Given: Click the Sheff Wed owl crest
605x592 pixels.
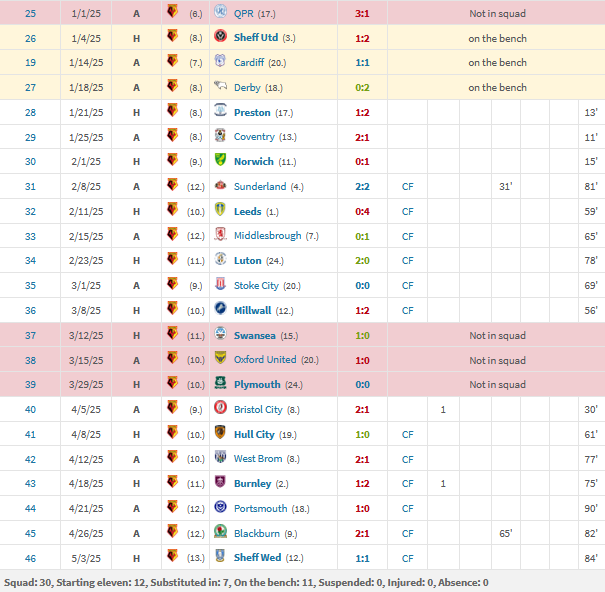Looking at the screenshot, I should coord(220,556).
